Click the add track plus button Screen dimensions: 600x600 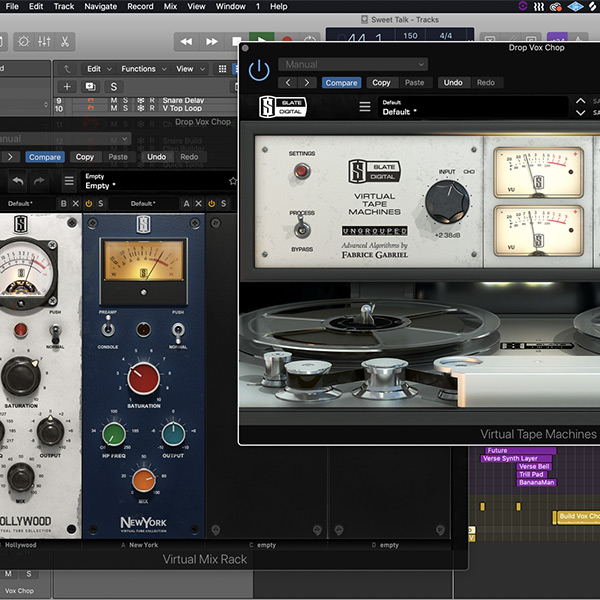coord(67,87)
